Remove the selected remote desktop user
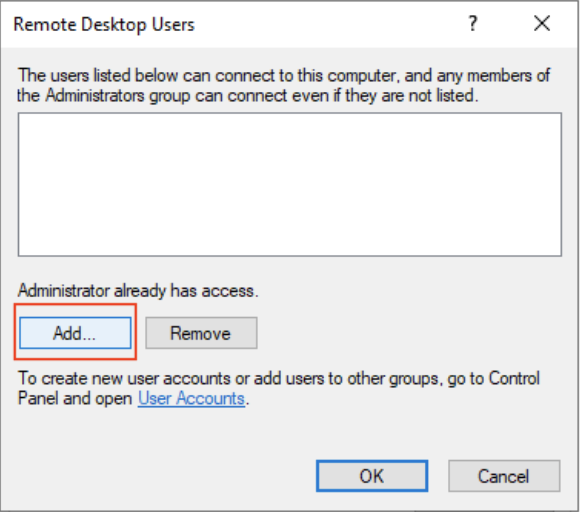581x512 pixels. (201, 333)
